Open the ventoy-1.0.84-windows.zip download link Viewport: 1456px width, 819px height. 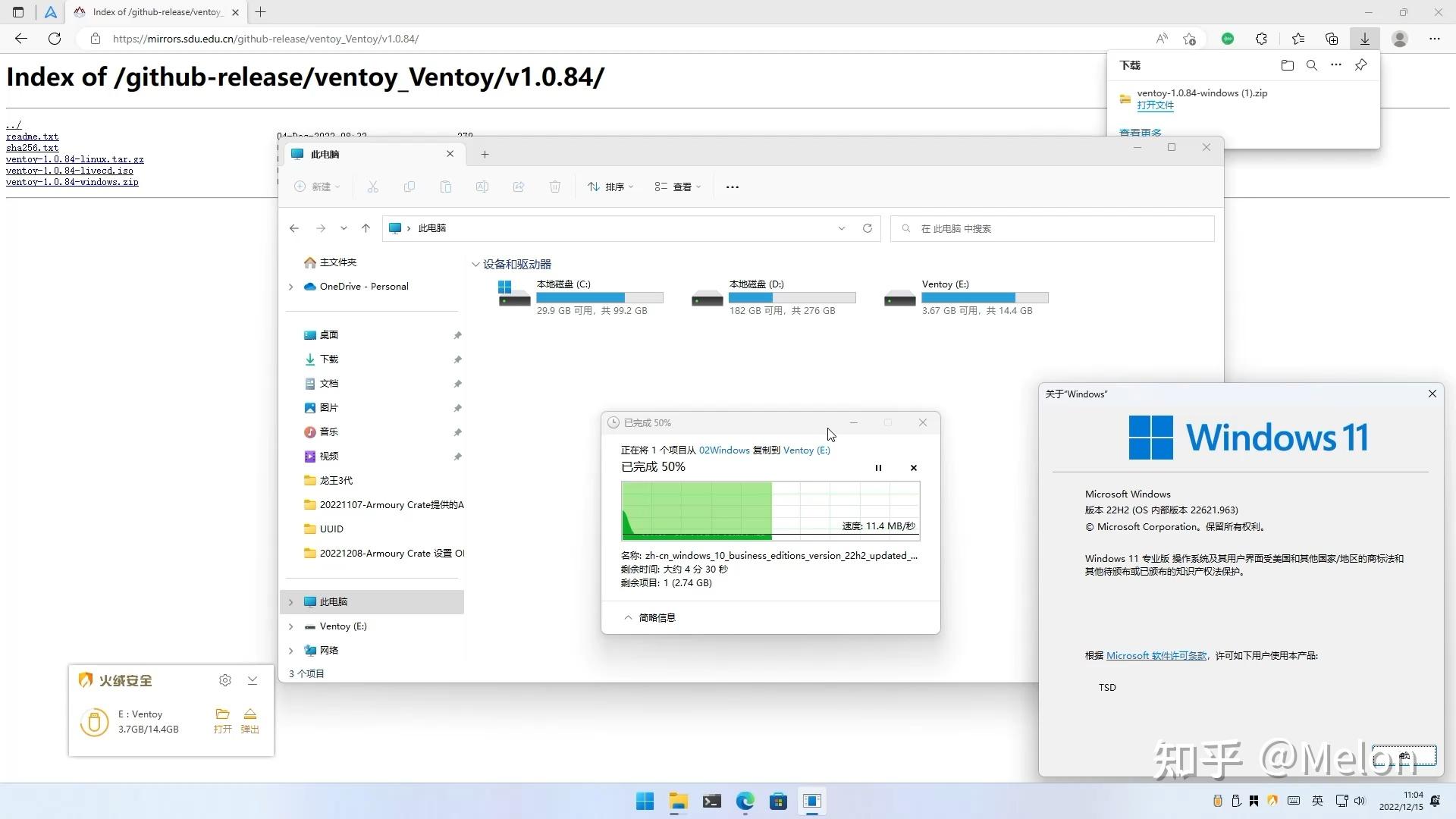[72, 182]
